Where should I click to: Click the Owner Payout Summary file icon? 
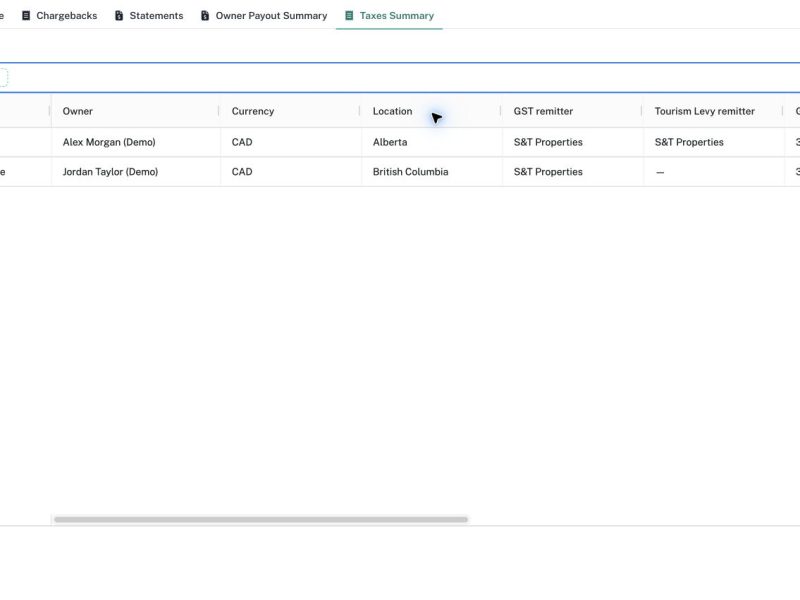point(205,16)
